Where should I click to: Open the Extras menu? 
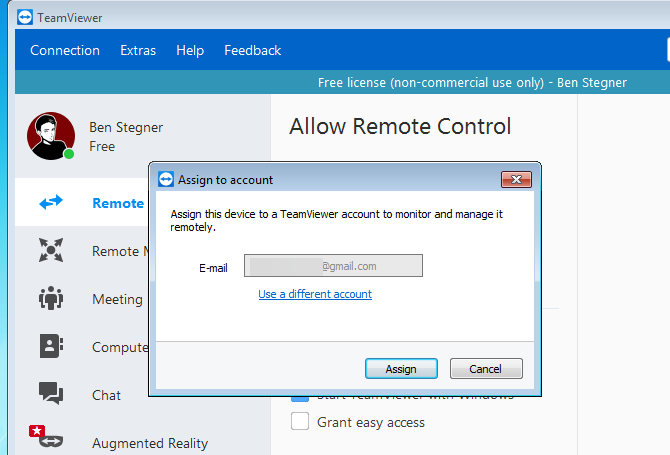click(138, 50)
